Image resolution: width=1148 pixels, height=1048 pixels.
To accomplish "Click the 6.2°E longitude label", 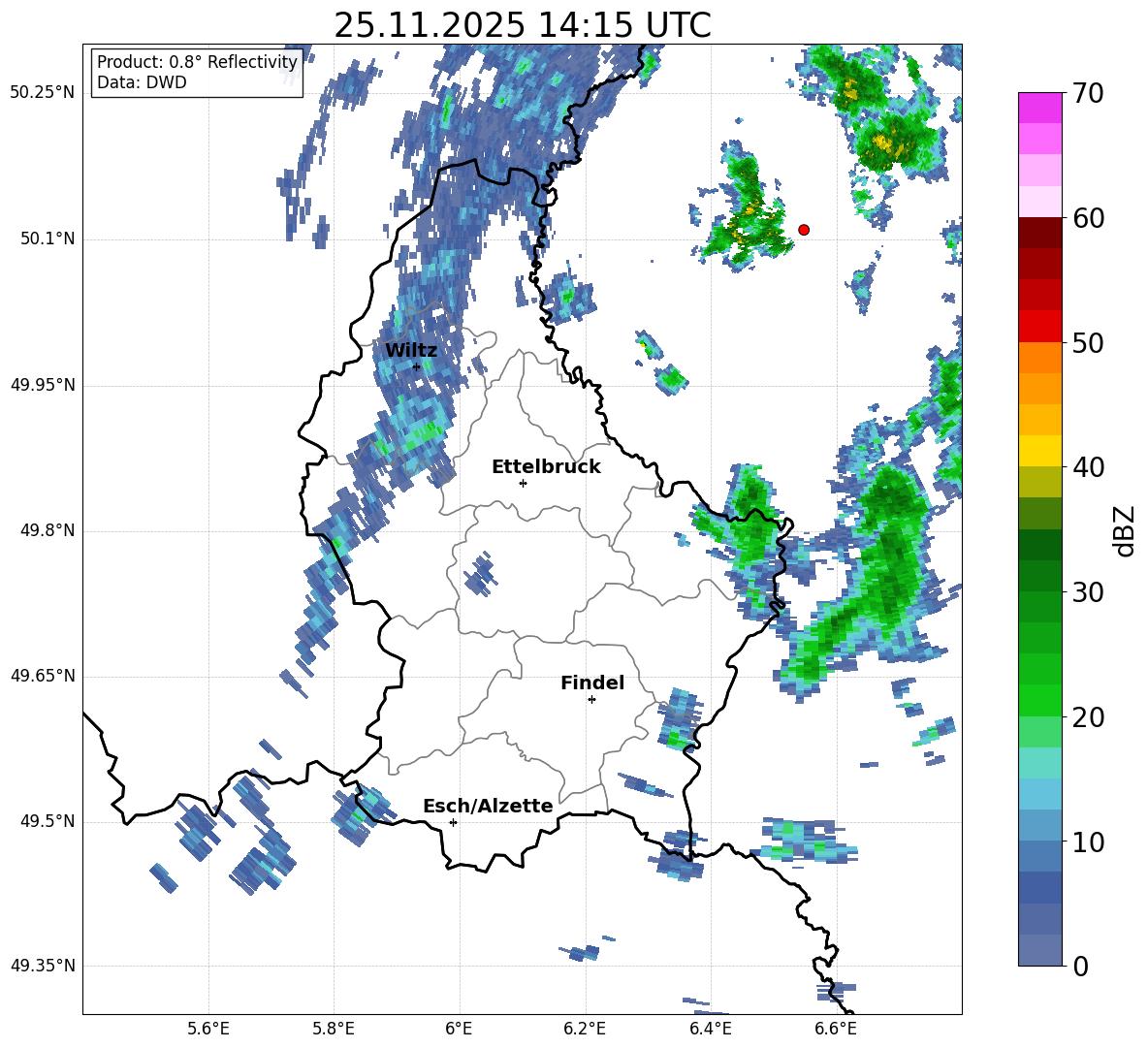I will click(585, 1029).
